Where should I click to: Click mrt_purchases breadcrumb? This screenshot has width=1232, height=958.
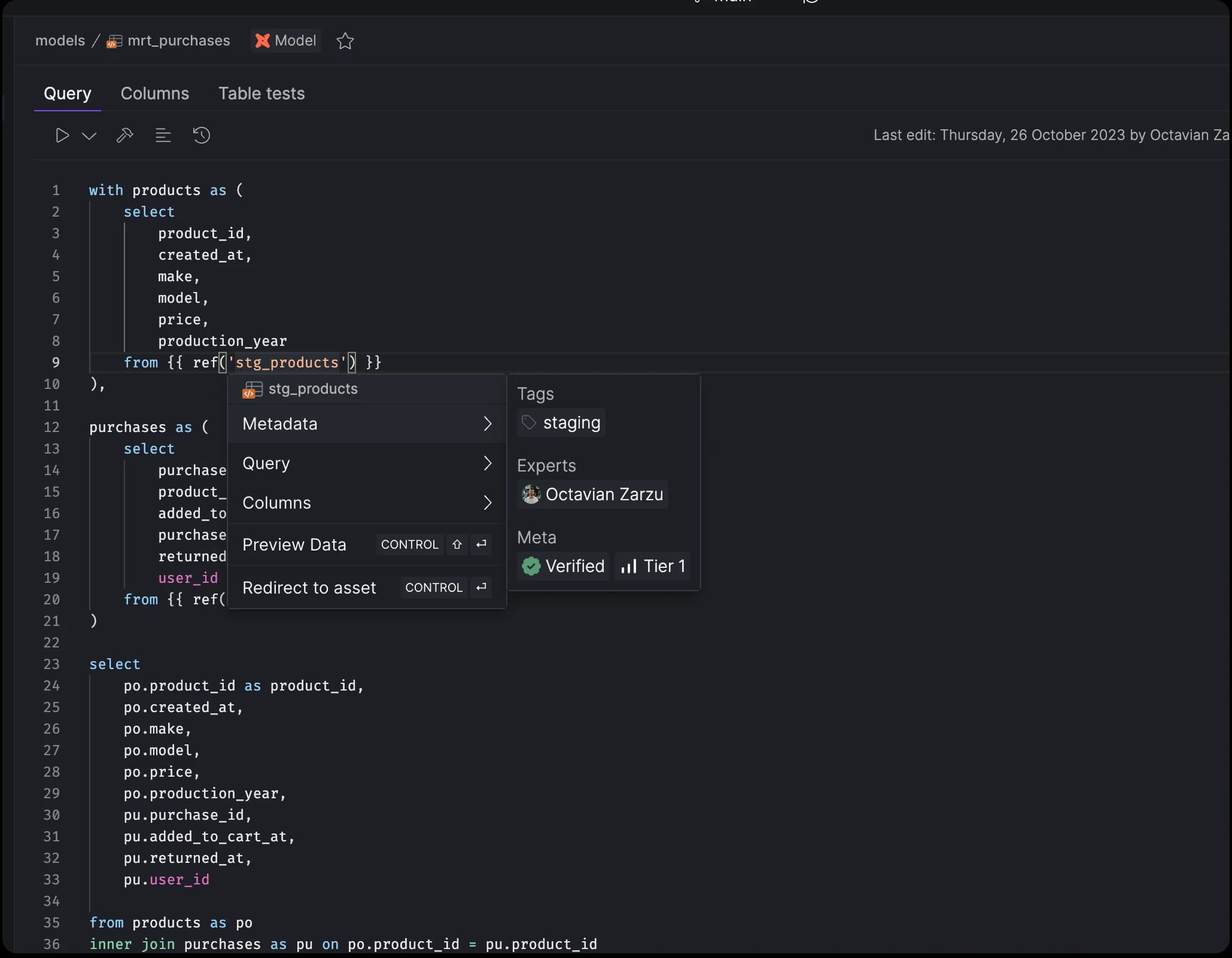click(x=178, y=41)
